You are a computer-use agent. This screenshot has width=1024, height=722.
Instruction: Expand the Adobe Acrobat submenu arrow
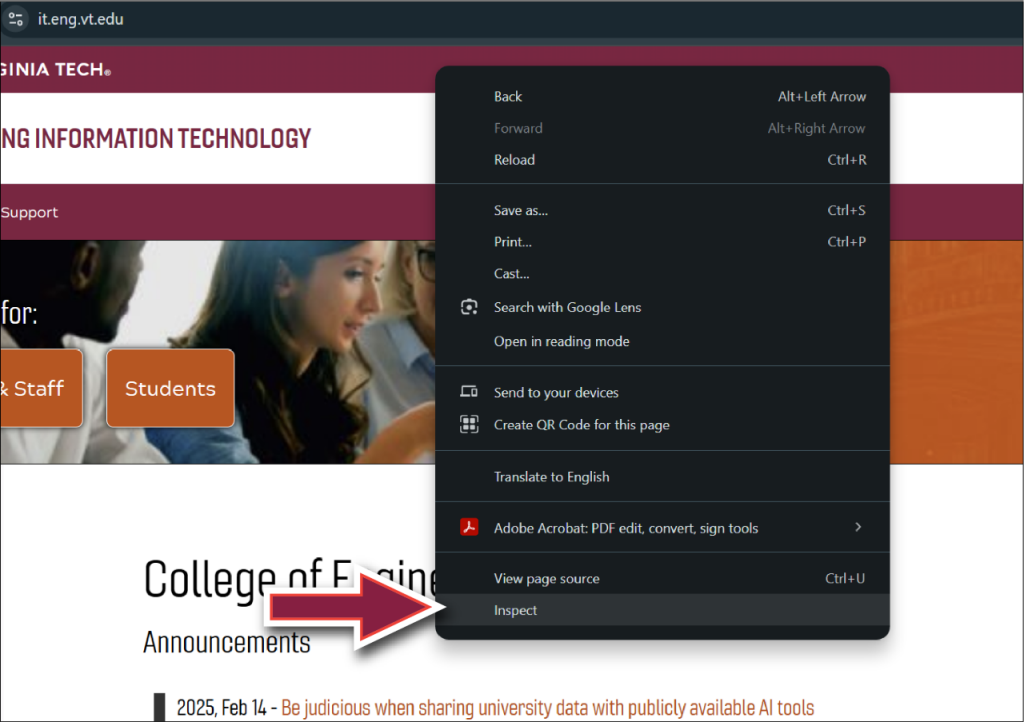(x=858, y=527)
